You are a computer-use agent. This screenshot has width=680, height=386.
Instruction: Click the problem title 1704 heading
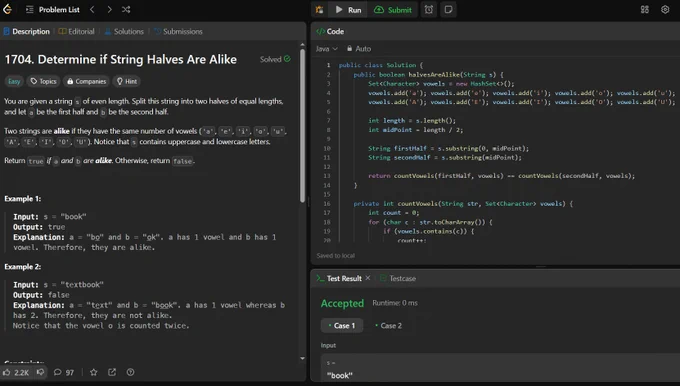pyautogui.click(x=121, y=59)
